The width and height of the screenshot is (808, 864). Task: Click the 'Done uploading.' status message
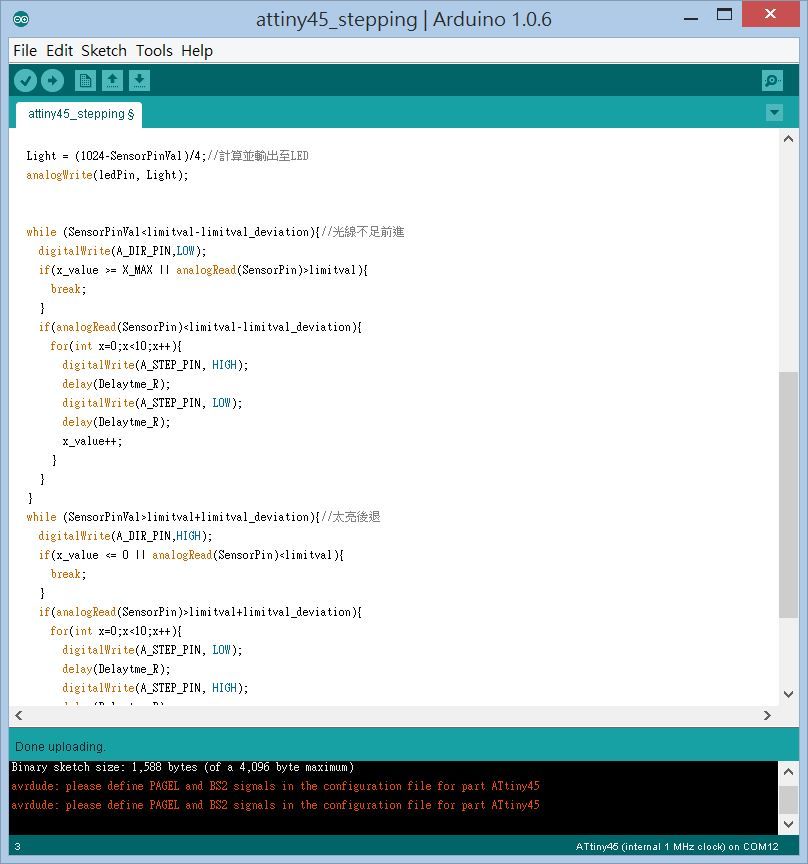coord(60,747)
